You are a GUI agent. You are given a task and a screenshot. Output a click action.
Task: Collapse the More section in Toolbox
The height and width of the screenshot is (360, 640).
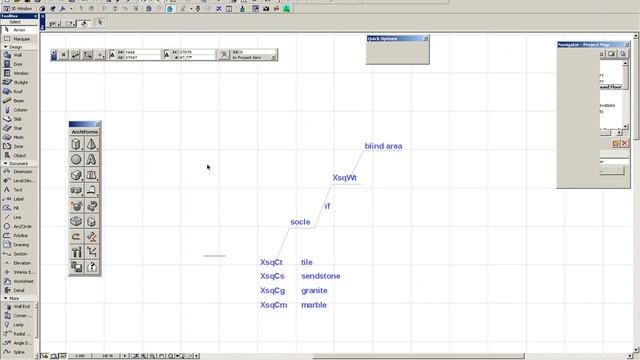(x=6, y=298)
